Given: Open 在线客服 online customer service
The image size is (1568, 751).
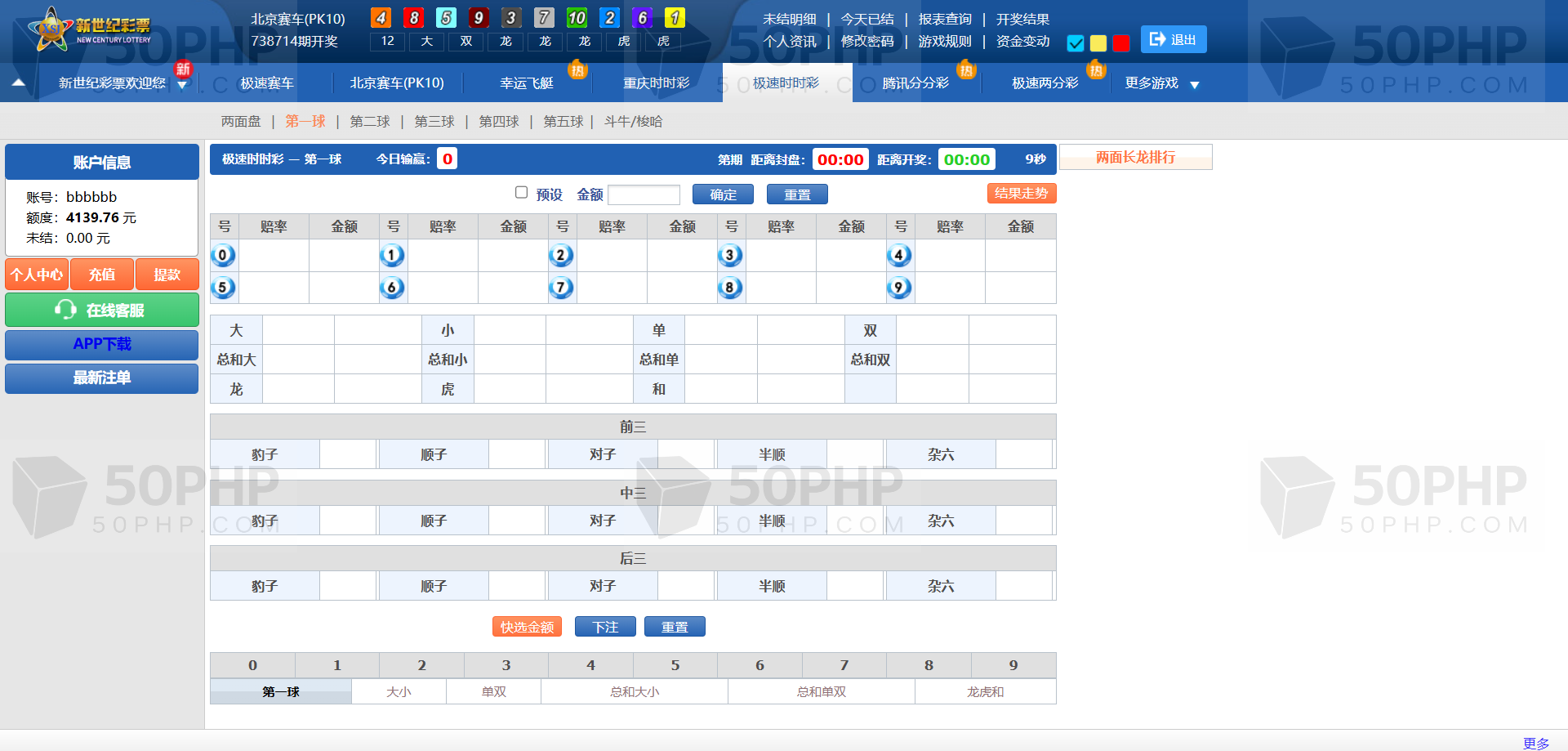Looking at the screenshot, I should [x=102, y=311].
